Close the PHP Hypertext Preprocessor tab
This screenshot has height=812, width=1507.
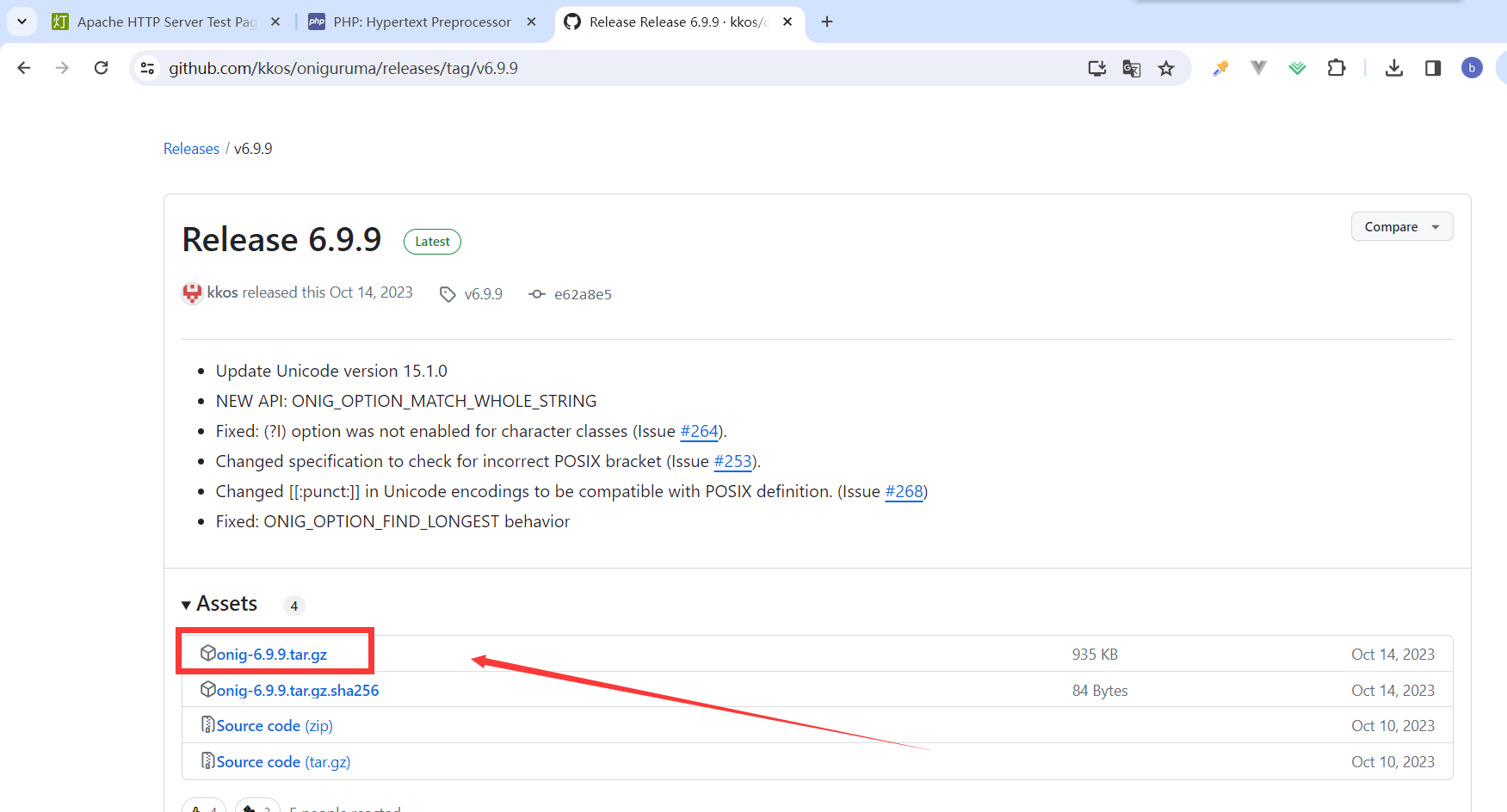click(x=532, y=22)
